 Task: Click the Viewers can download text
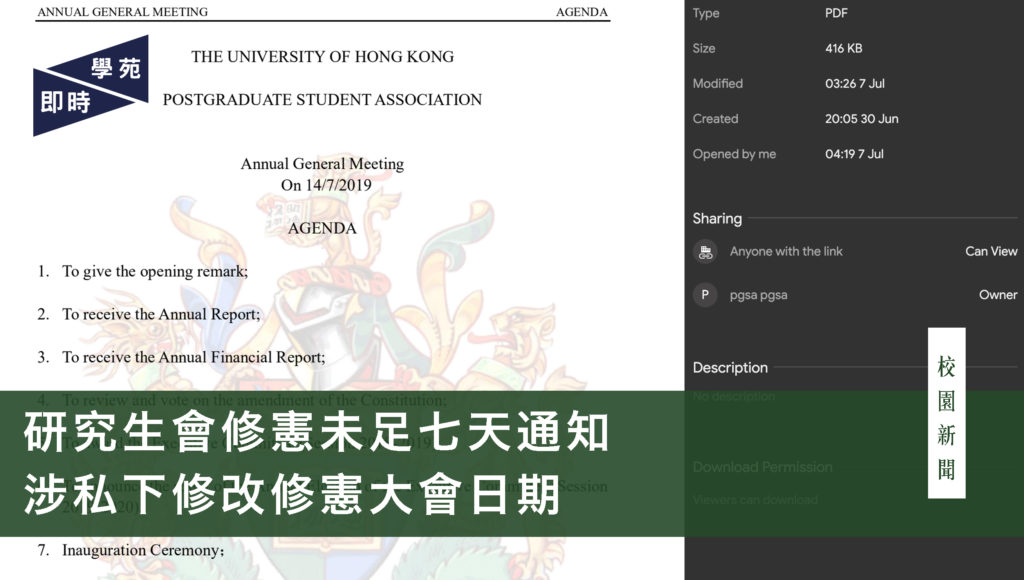(x=756, y=500)
